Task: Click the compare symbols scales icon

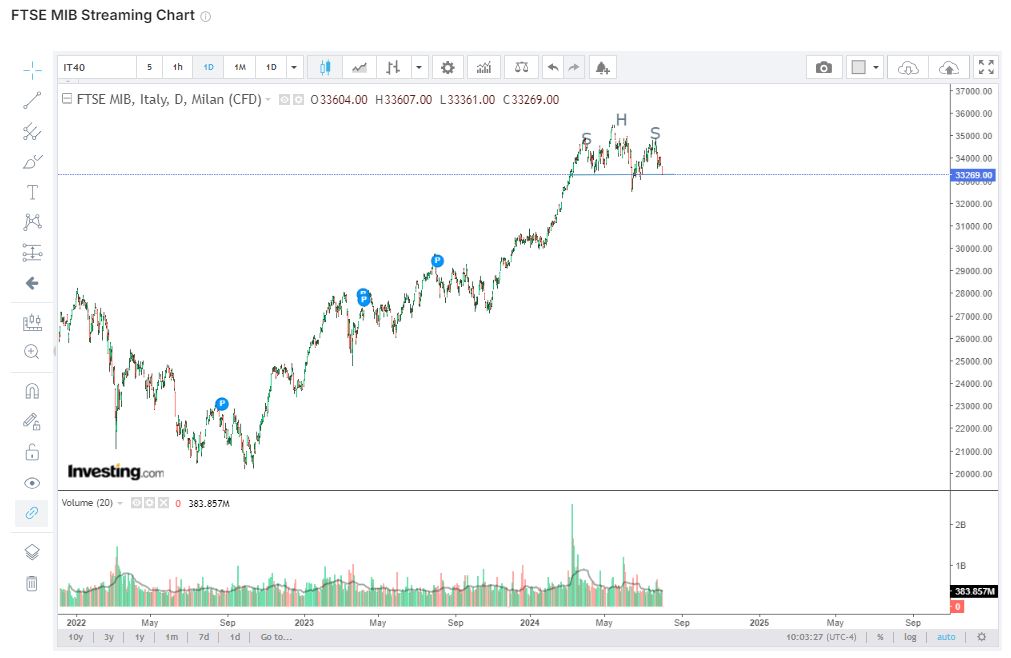Action: click(521, 67)
